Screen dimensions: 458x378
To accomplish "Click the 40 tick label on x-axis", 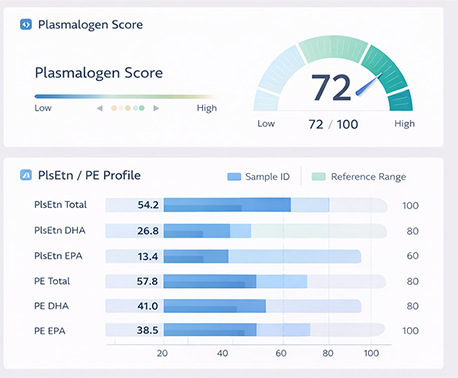I will tap(223, 353).
